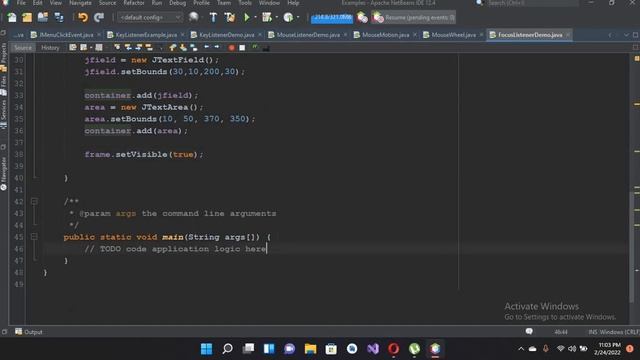The height and width of the screenshot is (360, 640).
Task: Click the Profile Project toolbar icon
Action: point(288,17)
